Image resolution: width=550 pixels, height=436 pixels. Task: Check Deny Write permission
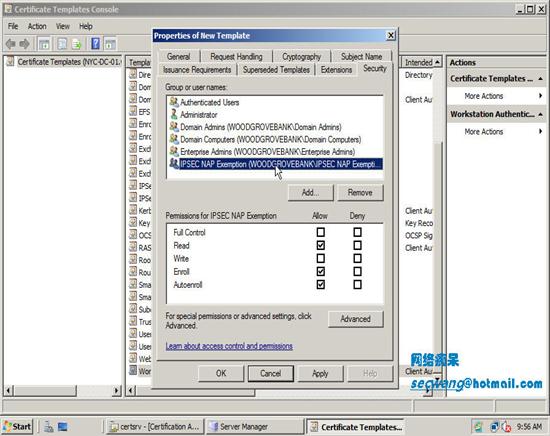pos(357,259)
